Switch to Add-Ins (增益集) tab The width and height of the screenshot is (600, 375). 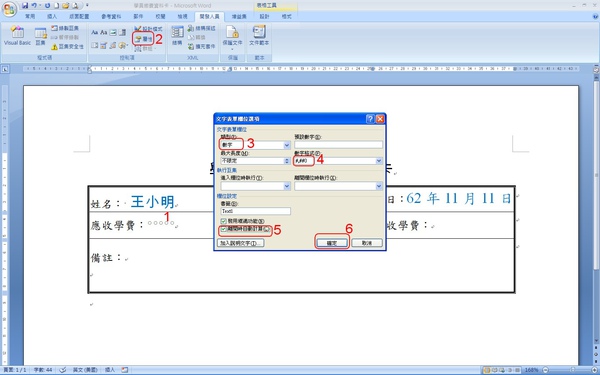[239, 17]
